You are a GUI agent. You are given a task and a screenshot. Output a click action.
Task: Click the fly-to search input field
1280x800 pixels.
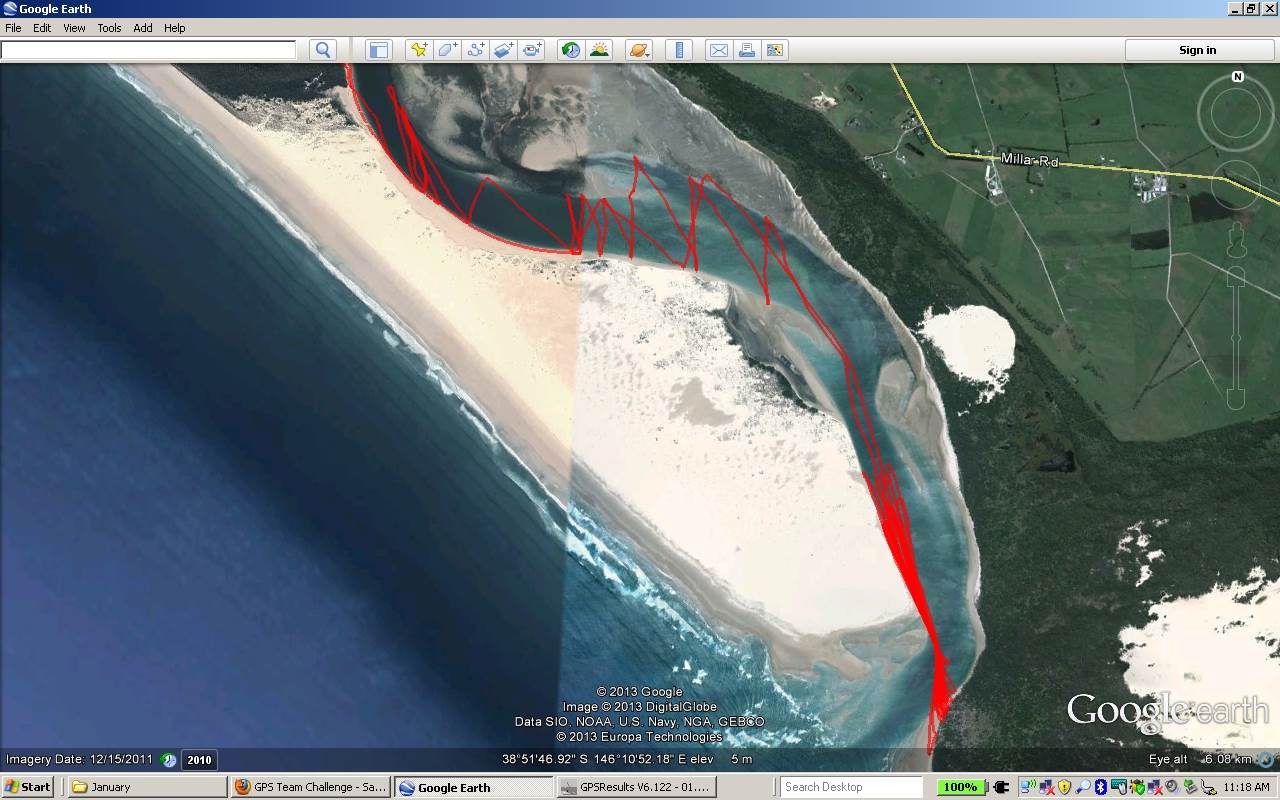[149, 50]
